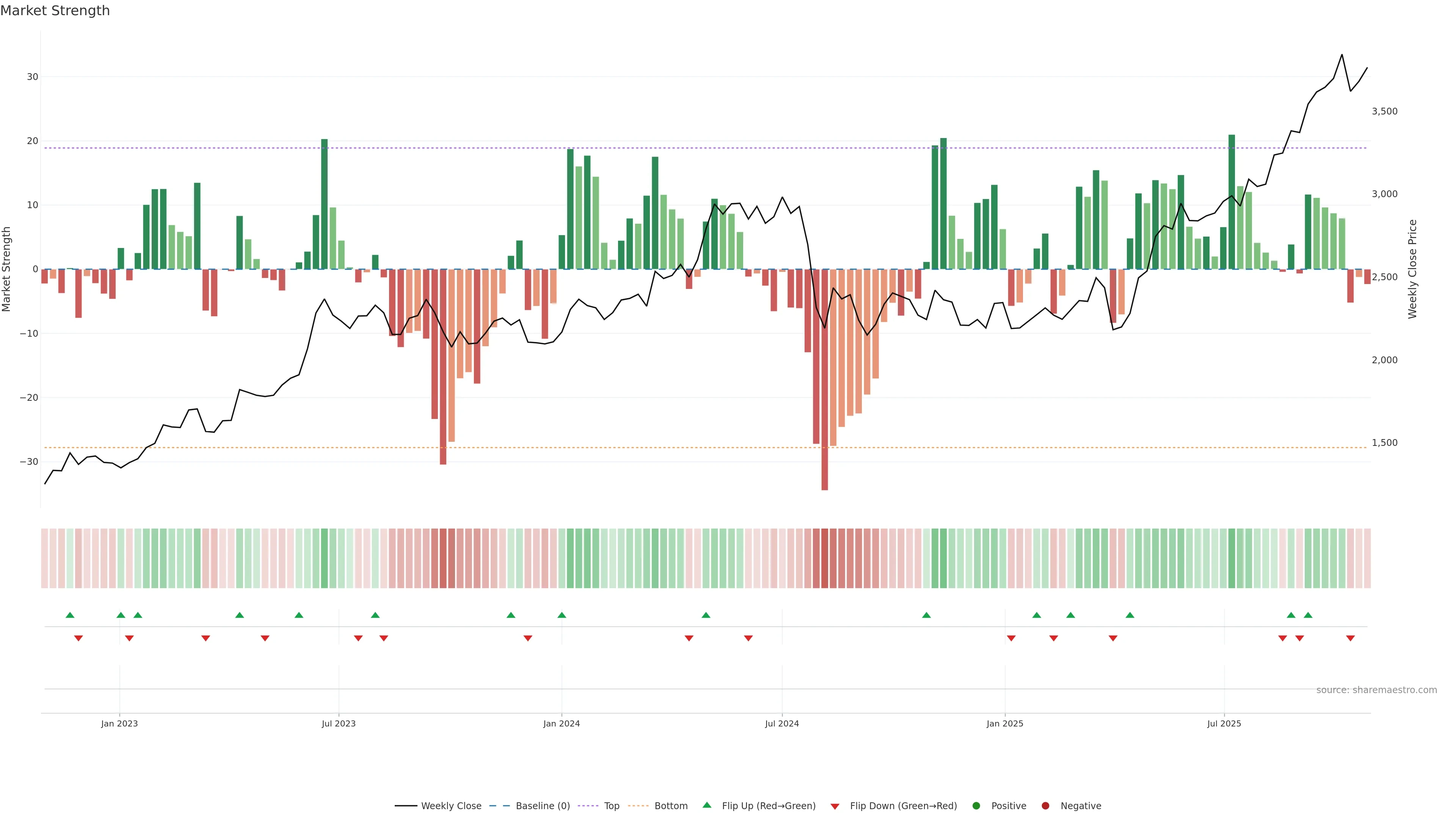
Task: Click the Jan 2024 x-axis label
Action: [561, 723]
